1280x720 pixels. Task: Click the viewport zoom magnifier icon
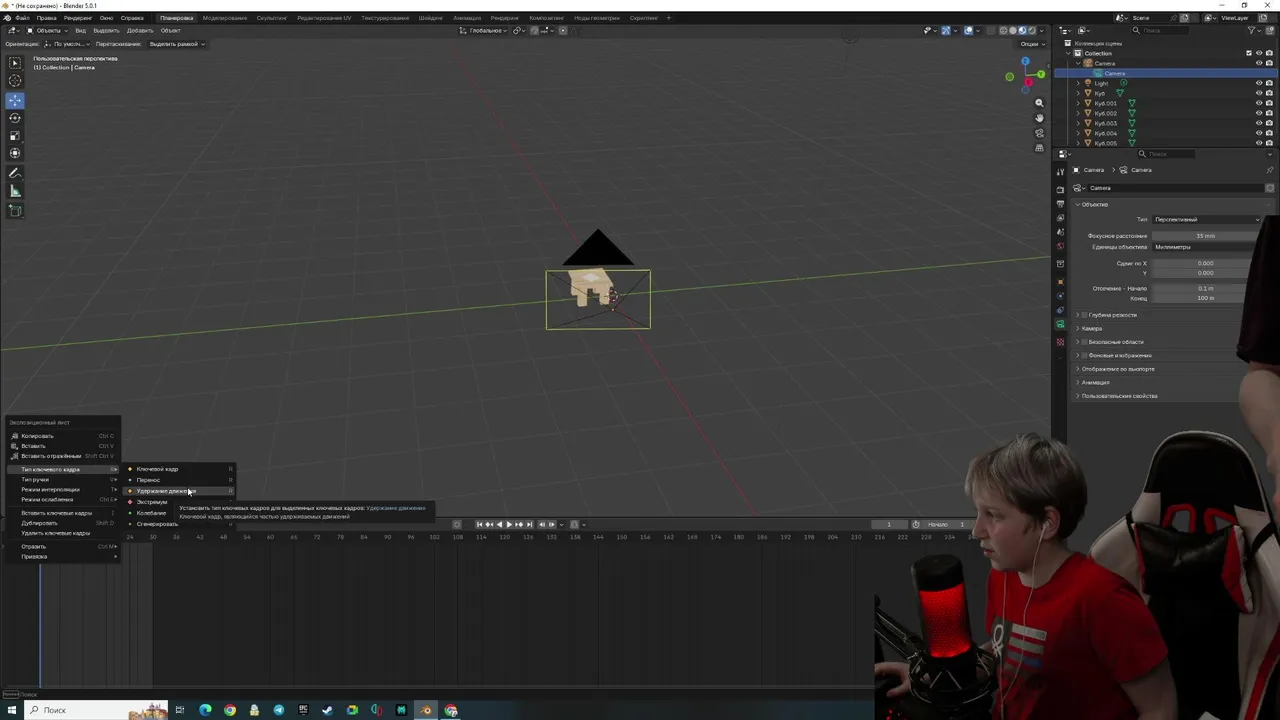[1039, 103]
